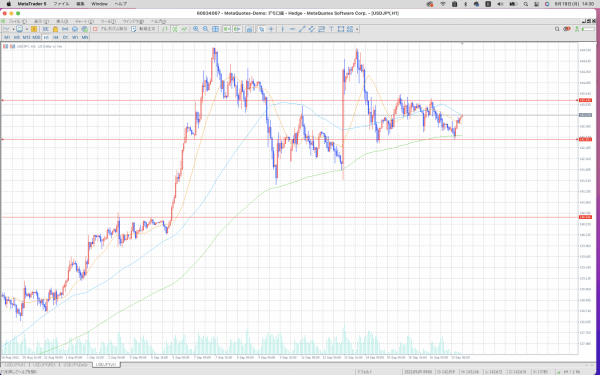Expand the chart template dropdown arrow
This screenshot has height=375, width=600.
point(27,29)
